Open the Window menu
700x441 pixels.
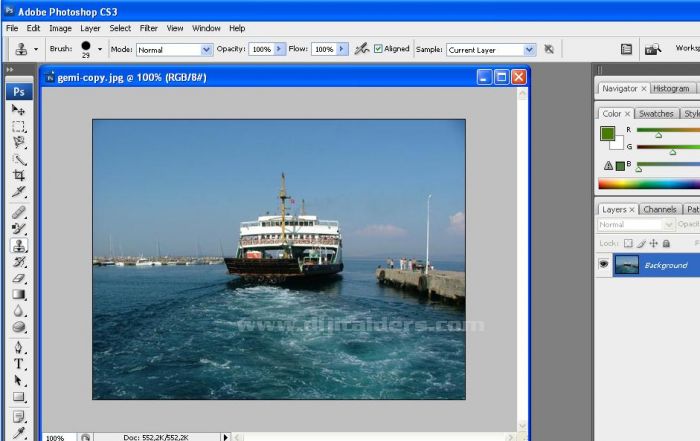click(206, 28)
